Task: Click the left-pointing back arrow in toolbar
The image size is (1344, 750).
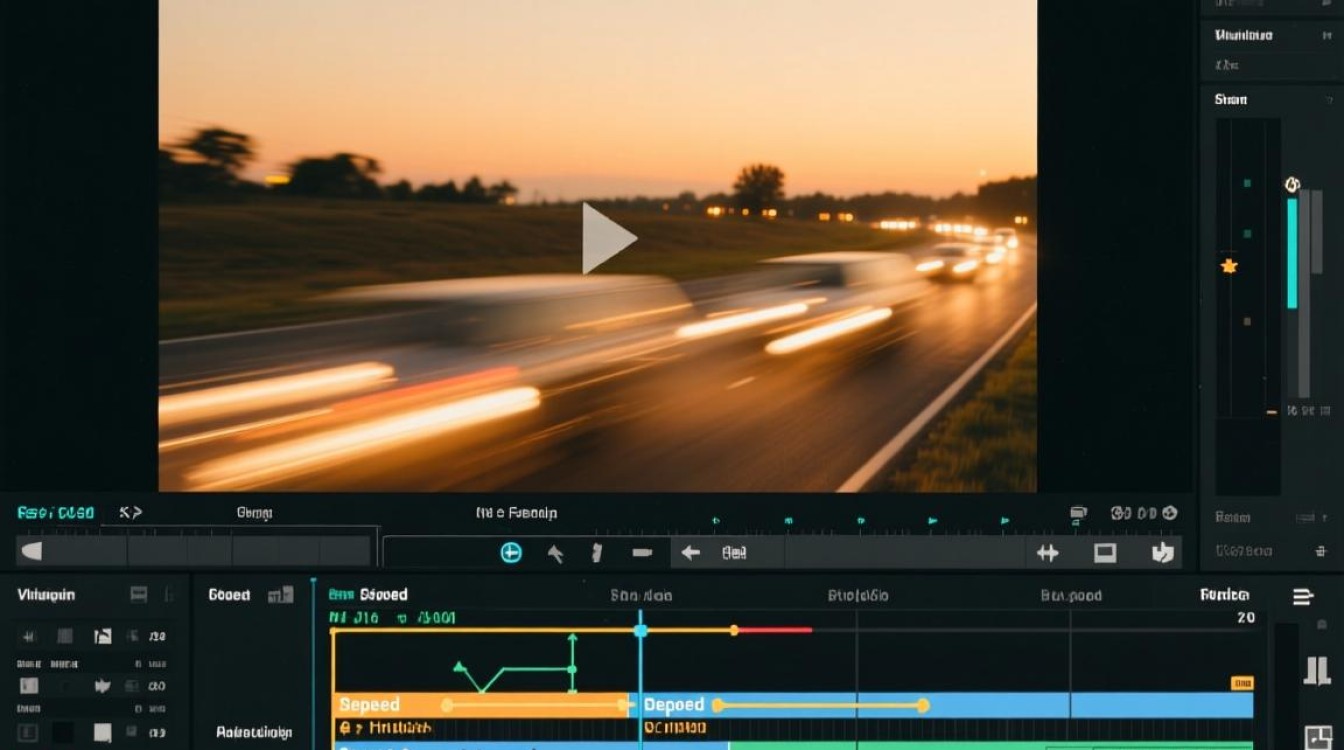Action: 690,552
